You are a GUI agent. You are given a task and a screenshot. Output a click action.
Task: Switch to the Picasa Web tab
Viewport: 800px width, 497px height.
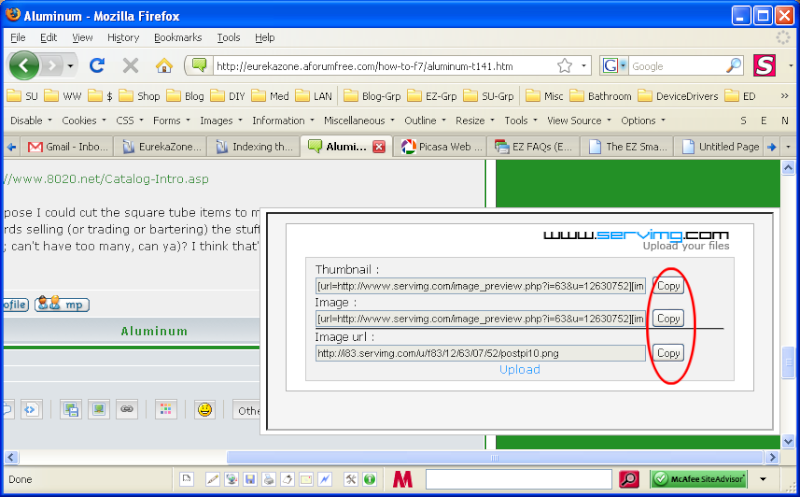441,147
